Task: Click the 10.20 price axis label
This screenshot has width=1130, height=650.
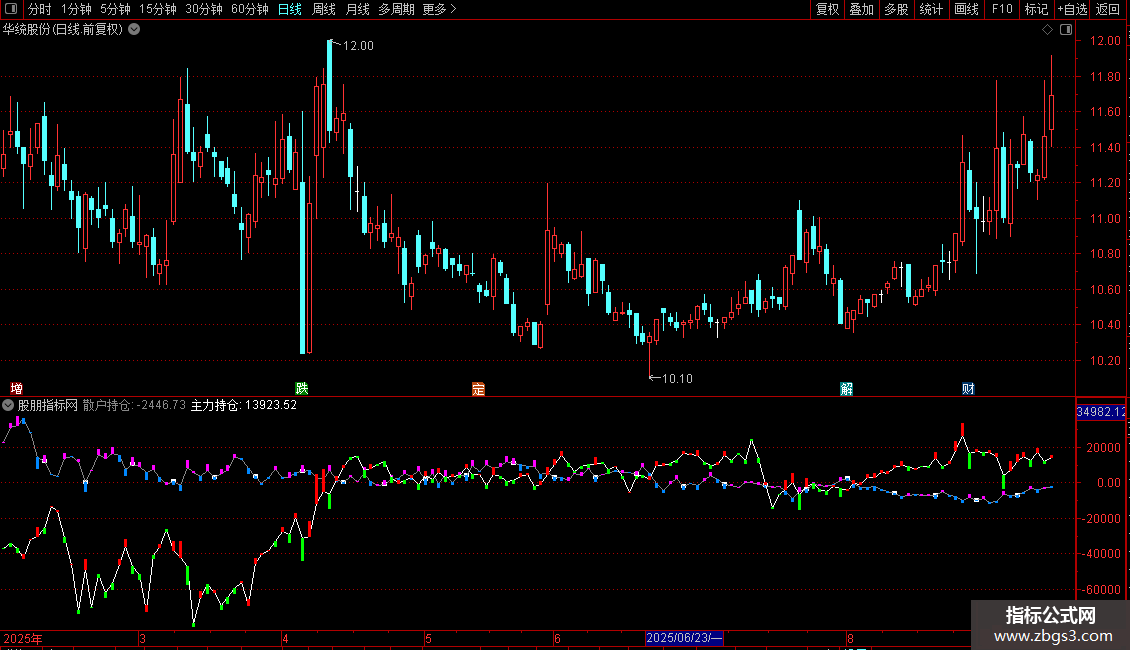Action: [1105, 360]
